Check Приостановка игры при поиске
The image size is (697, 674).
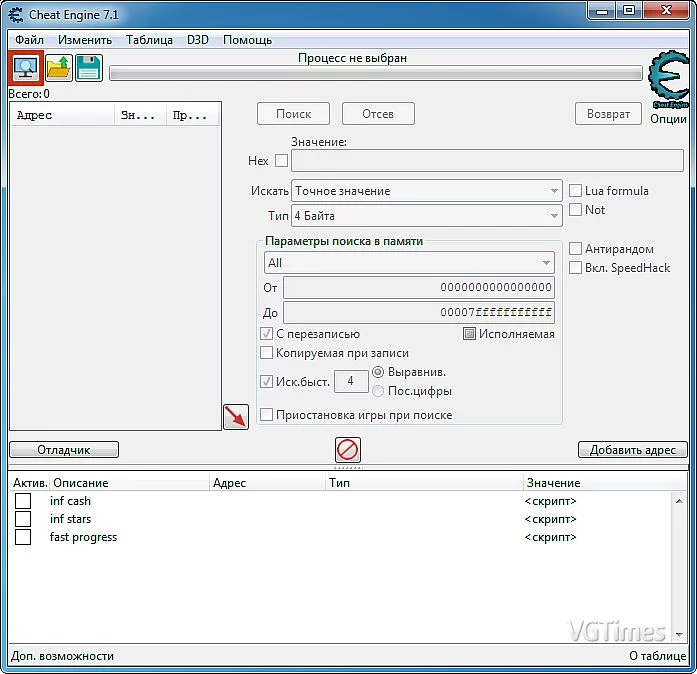266,415
